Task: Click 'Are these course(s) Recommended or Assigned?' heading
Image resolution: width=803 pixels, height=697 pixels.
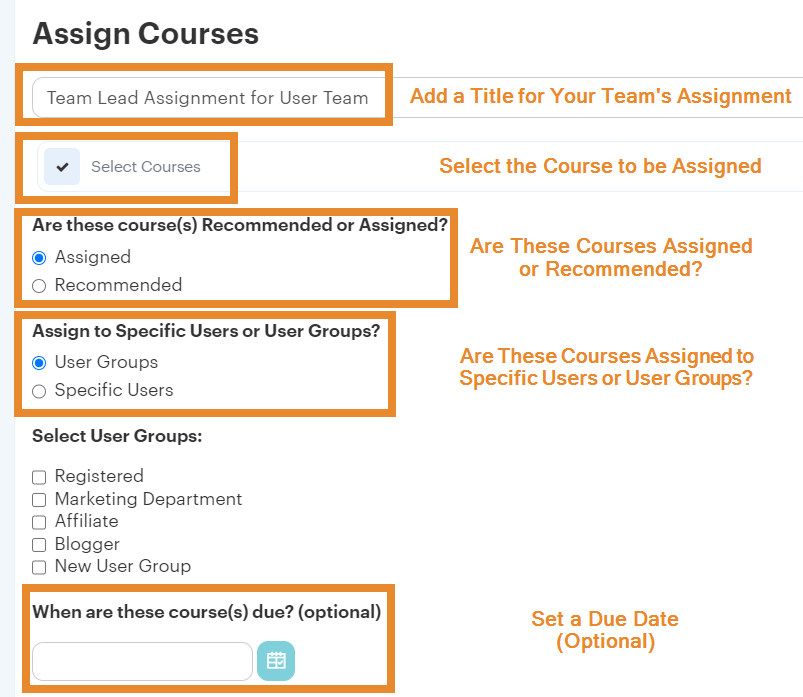Action: [x=240, y=225]
